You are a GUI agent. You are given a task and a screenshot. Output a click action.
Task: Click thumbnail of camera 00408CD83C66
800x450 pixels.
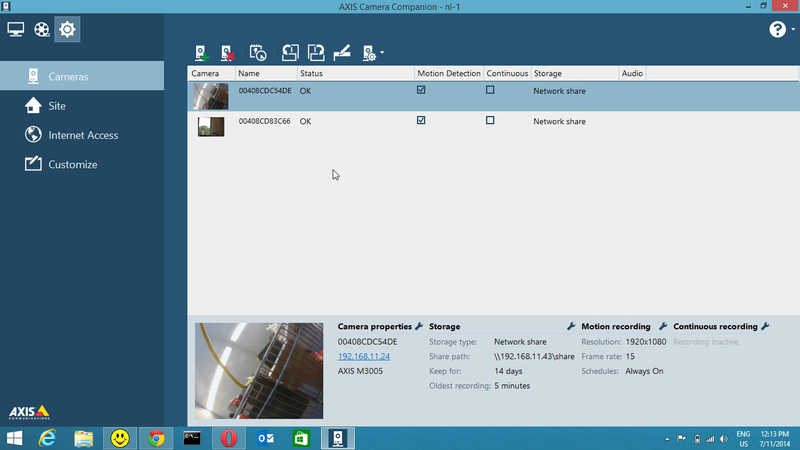(x=211, y=127)
